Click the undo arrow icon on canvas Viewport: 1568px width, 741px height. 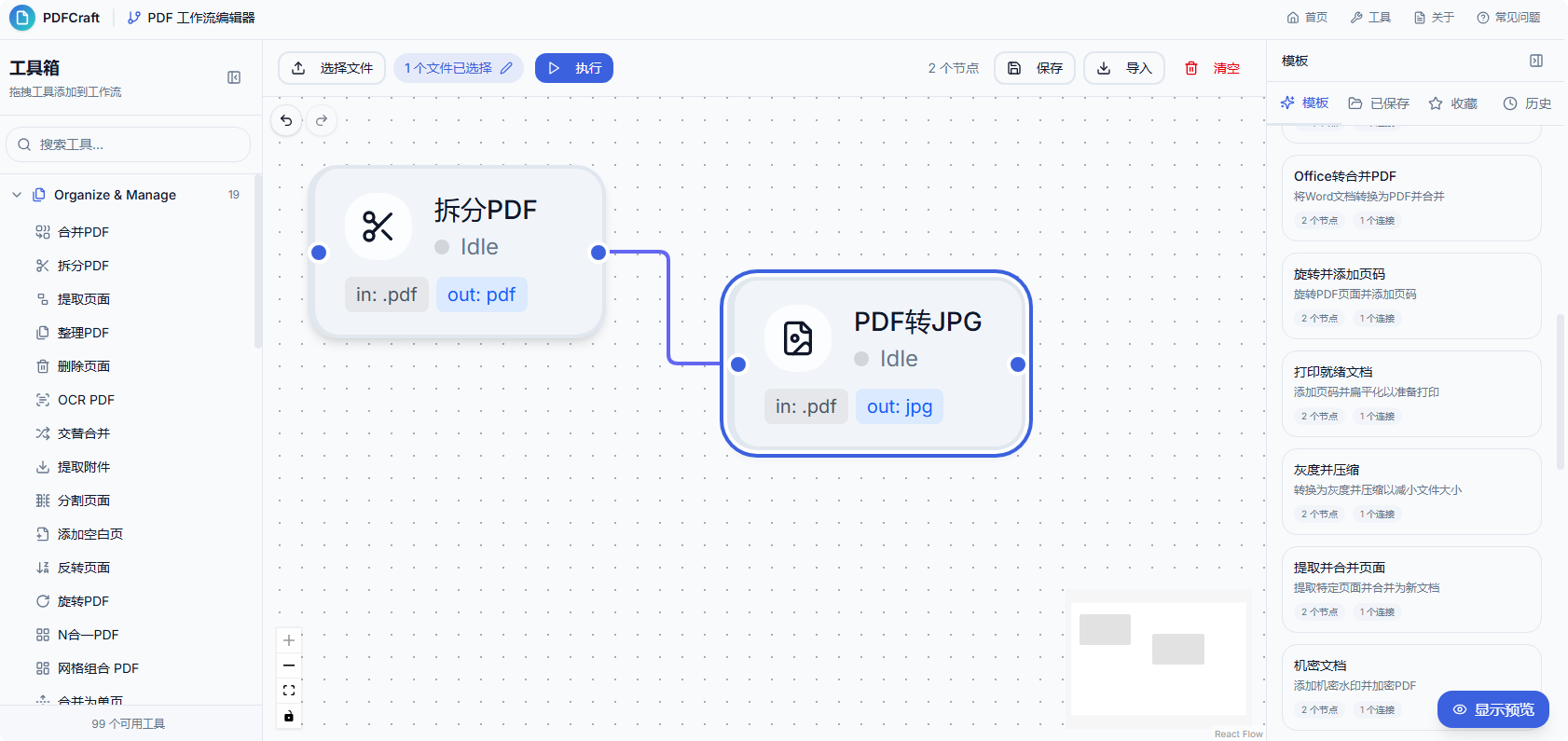click(x=286, y=120)
